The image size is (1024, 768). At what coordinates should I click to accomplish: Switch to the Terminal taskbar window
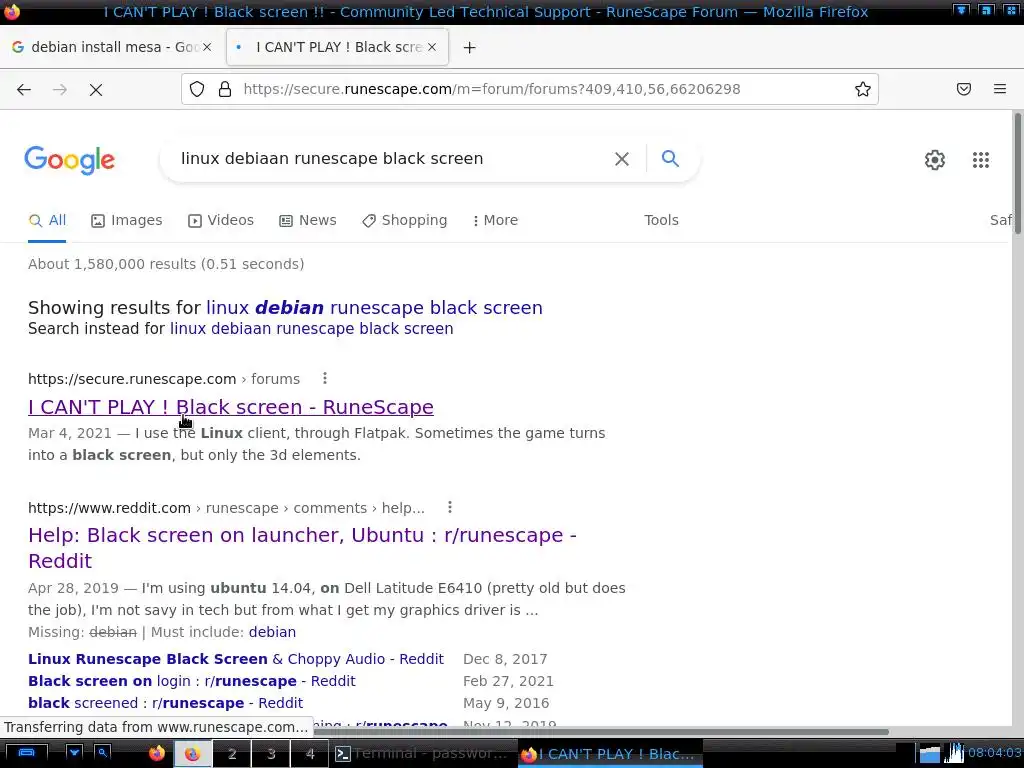pos(423,754)
